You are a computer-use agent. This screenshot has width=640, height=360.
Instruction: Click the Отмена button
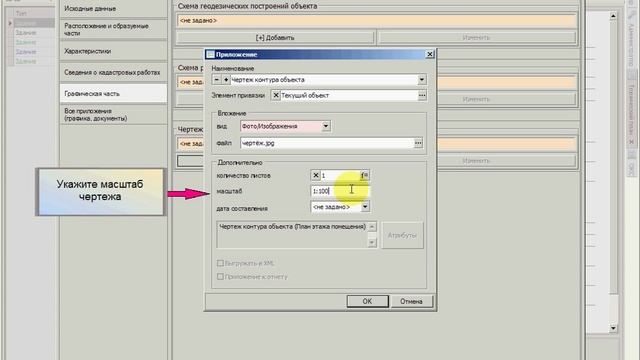coord(411,301)
